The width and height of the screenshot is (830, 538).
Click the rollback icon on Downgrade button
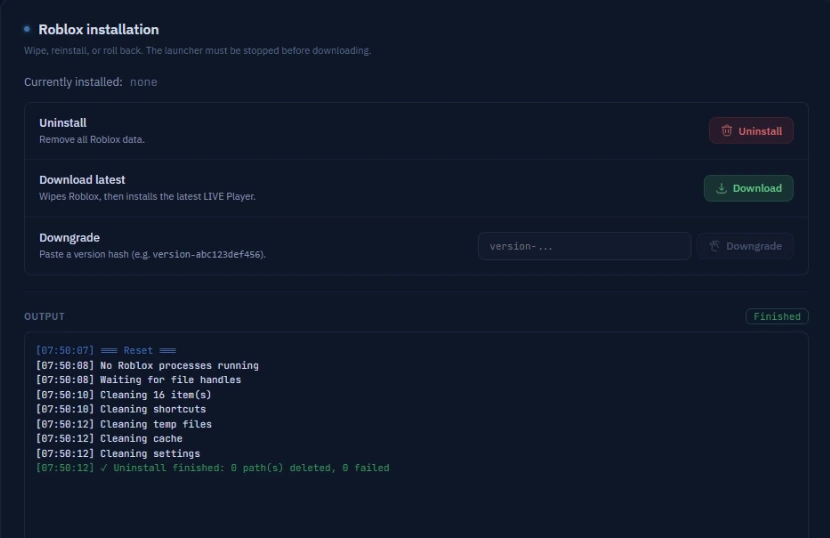(715, 246)
